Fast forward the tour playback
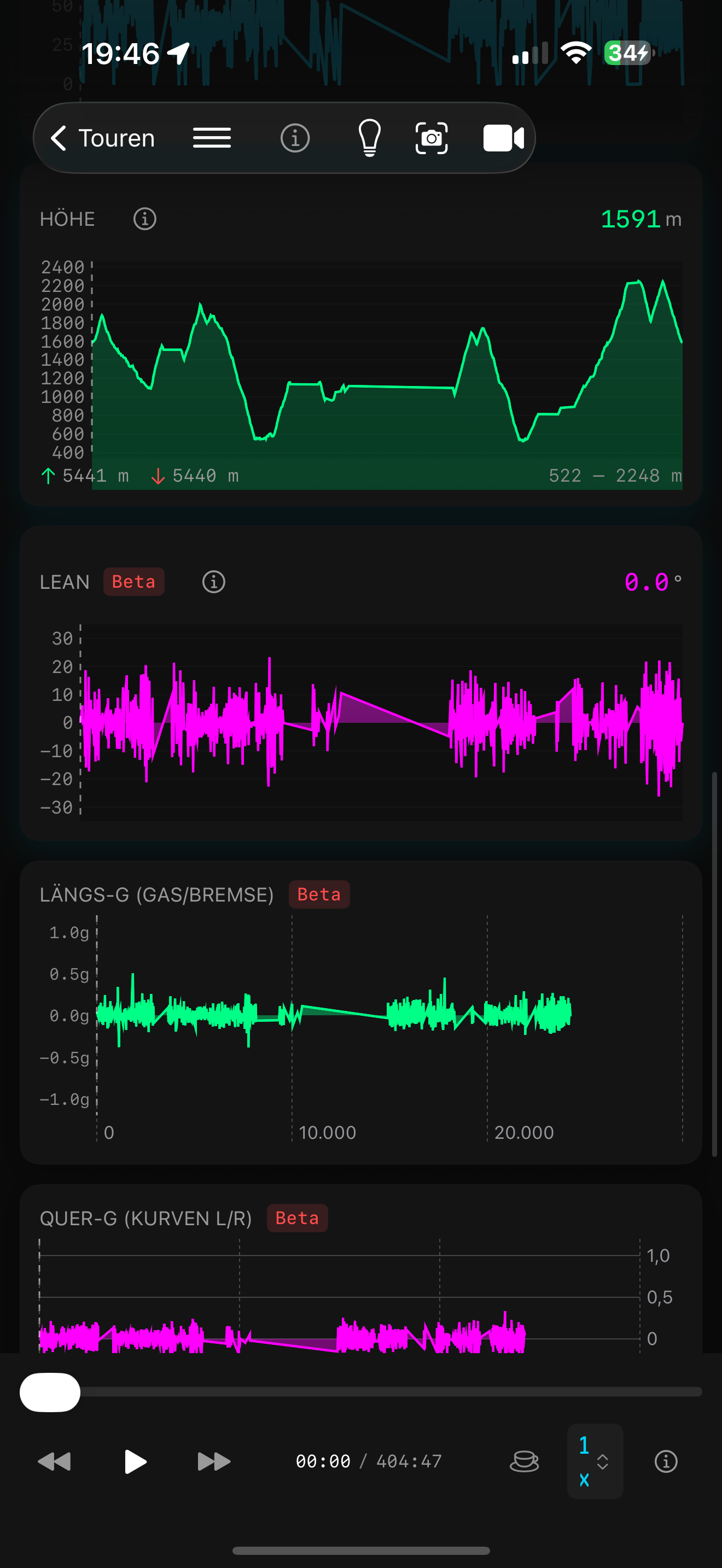The width and height of the screenshot is (722, 1568). pos(214,1461)
